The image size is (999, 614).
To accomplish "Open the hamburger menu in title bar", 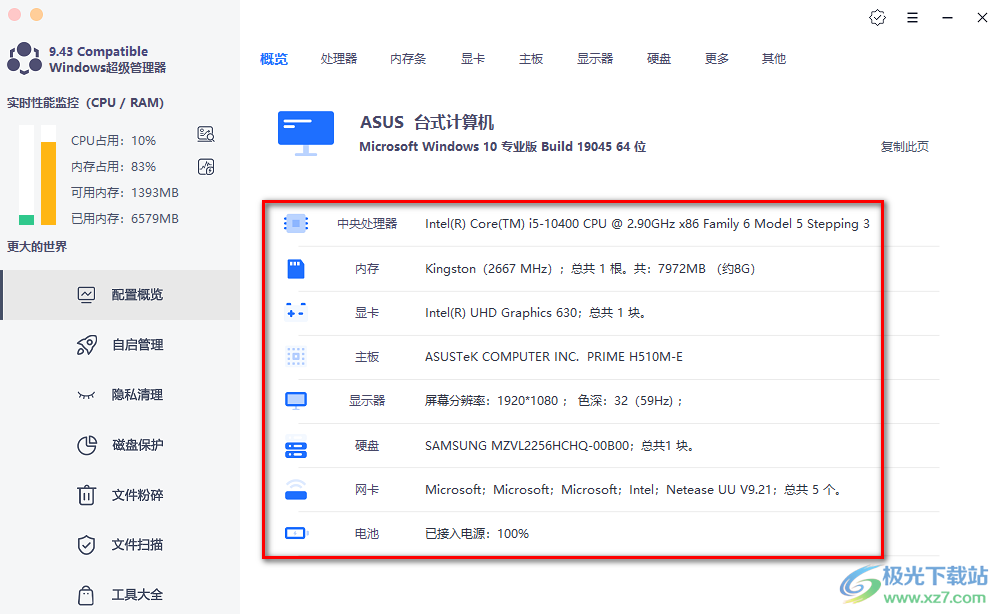I will point(912,18).
